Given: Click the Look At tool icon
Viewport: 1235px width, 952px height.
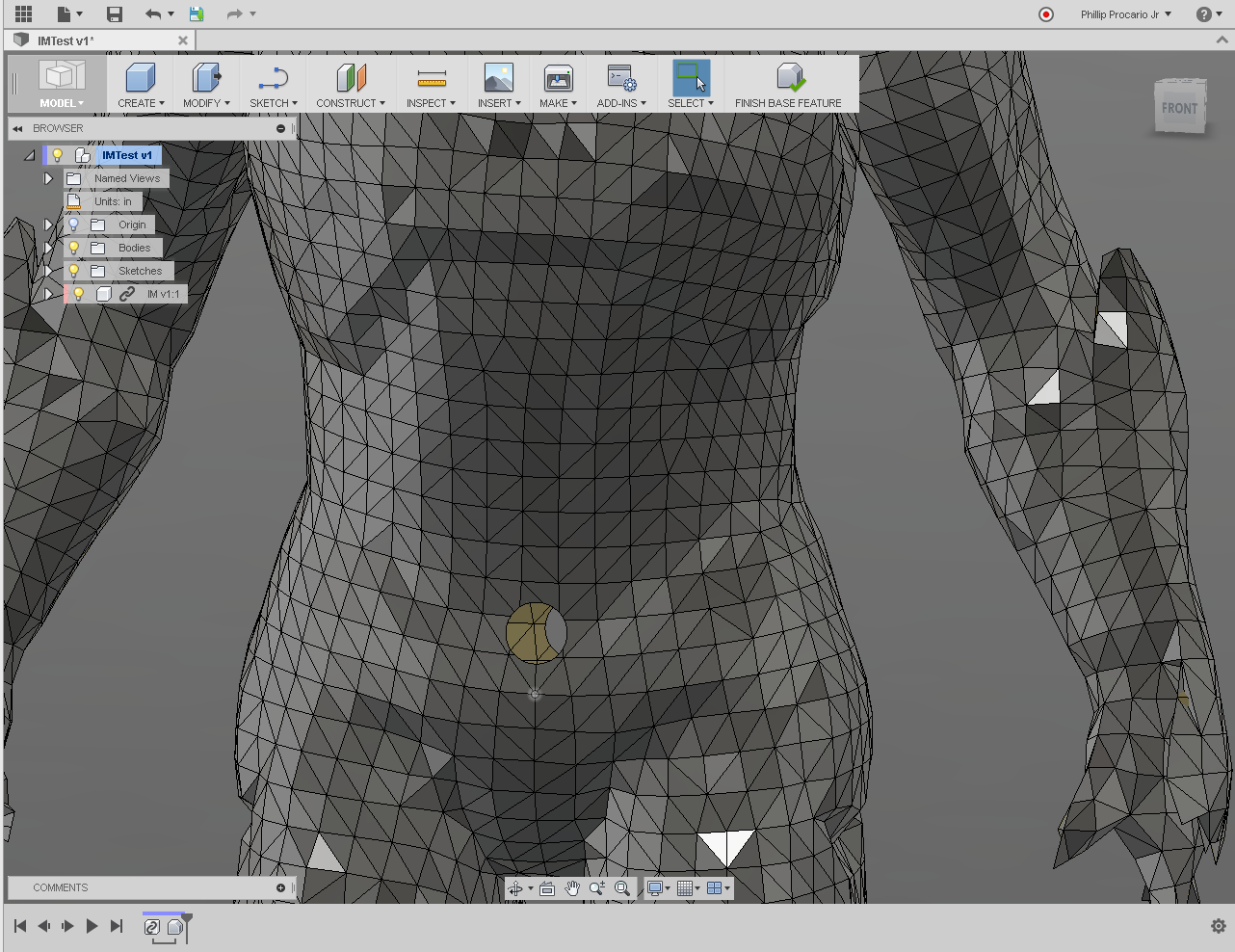Looking at the screenshot, I should pos(547,888).
